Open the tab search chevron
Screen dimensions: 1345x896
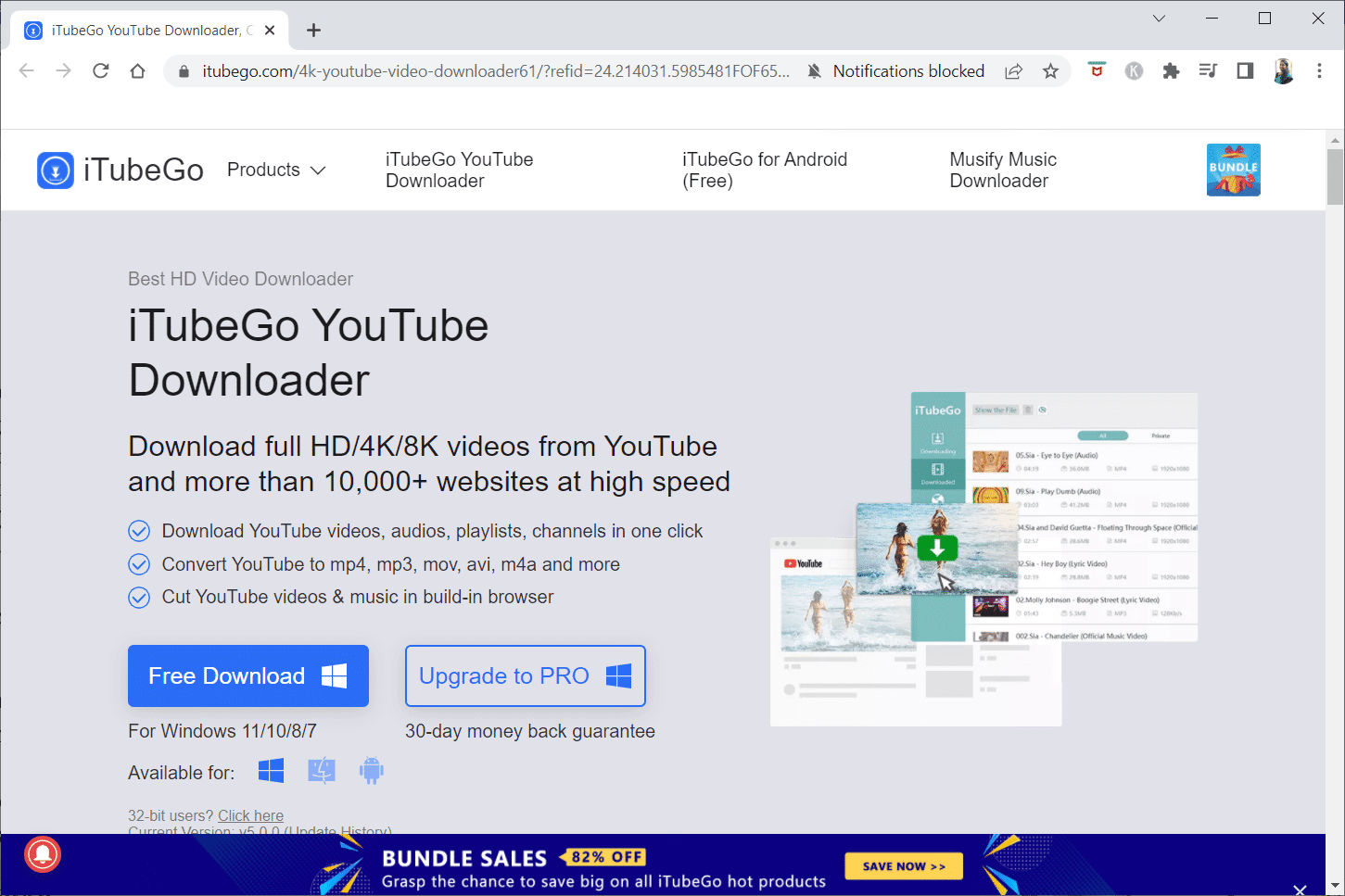tap(1159, 19)
